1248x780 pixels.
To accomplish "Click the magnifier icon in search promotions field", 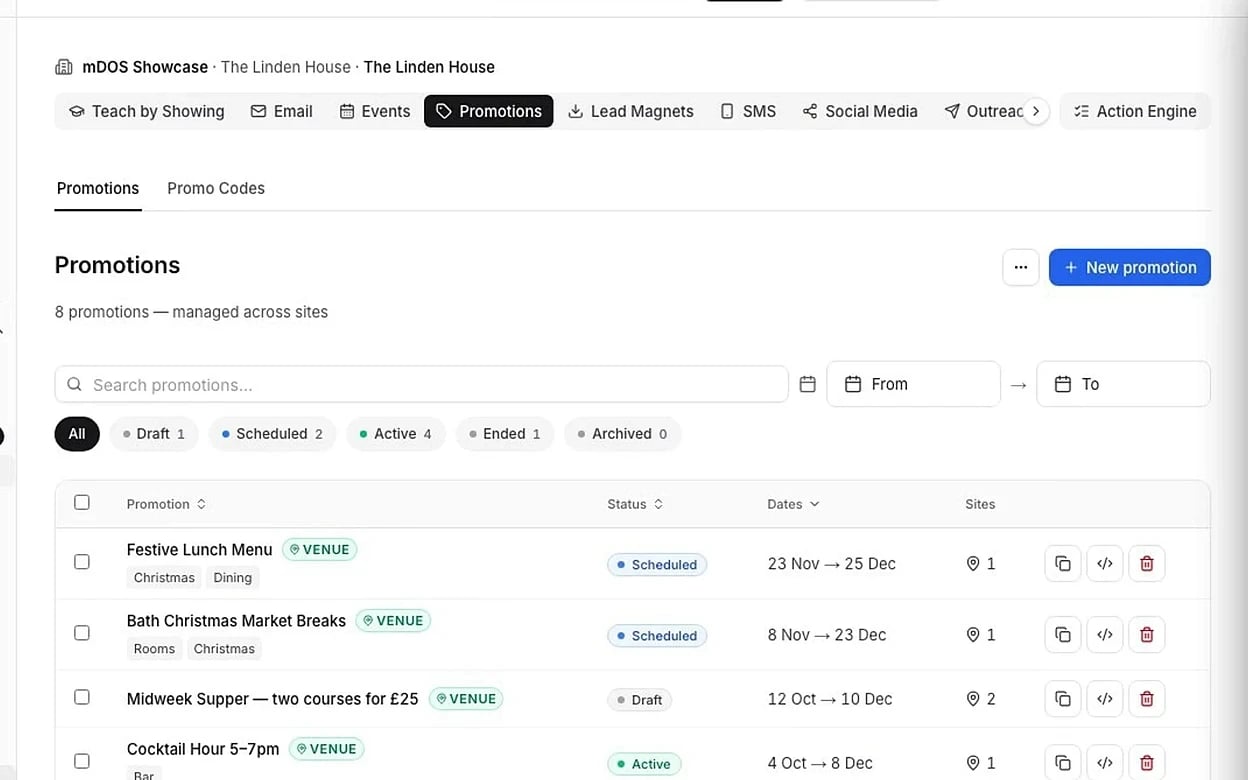I will tap(74, 385).
